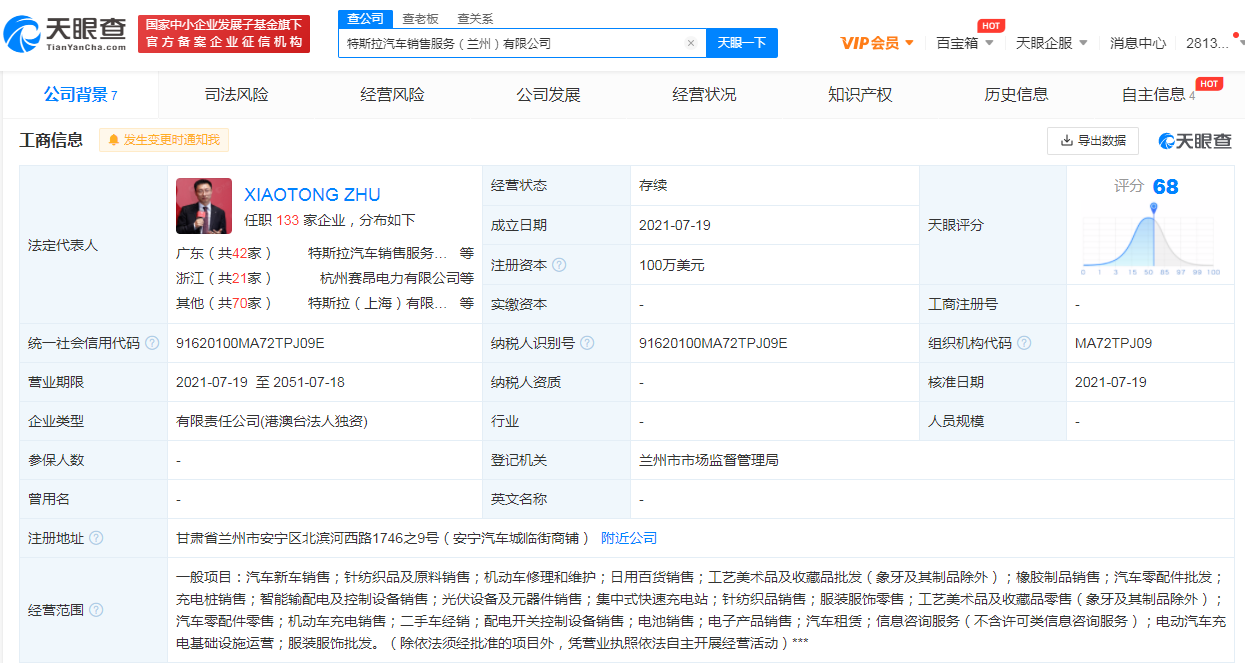Open XIAOTONG ZHU profile link
The width and height of the screenshot is (1245, 663).
[312, 194]
